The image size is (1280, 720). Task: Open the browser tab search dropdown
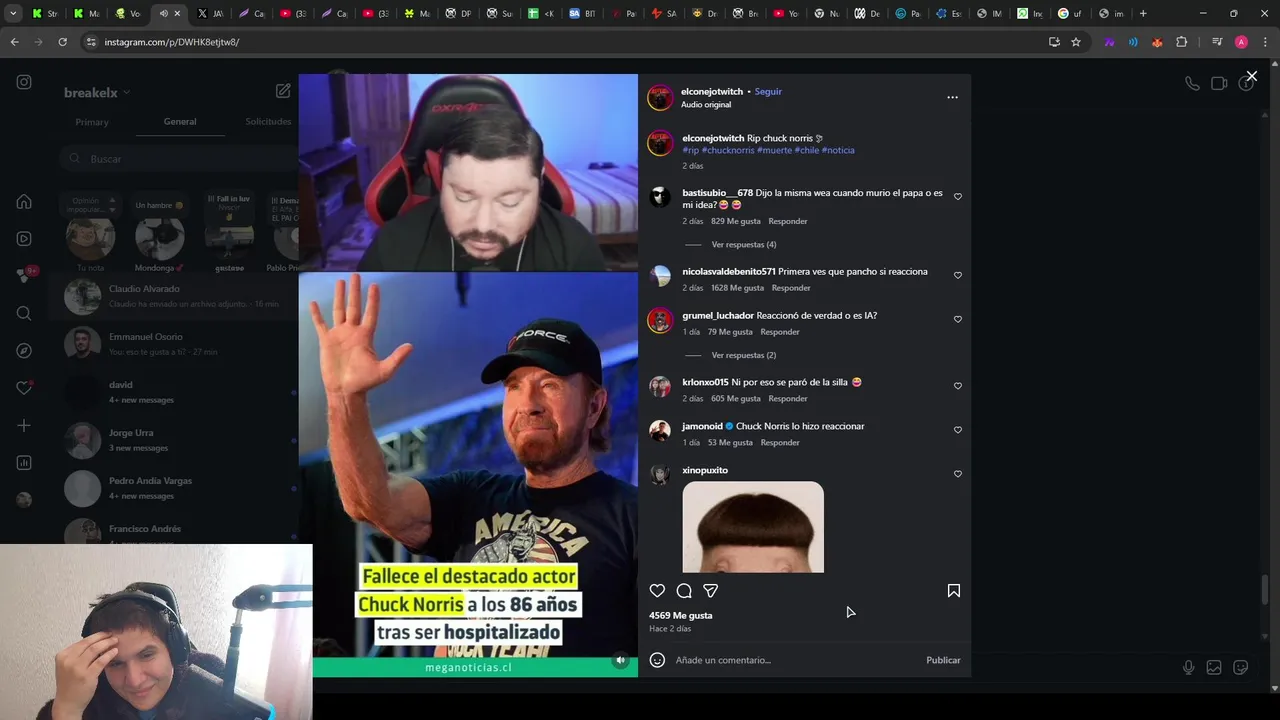[x=13, y=14]
